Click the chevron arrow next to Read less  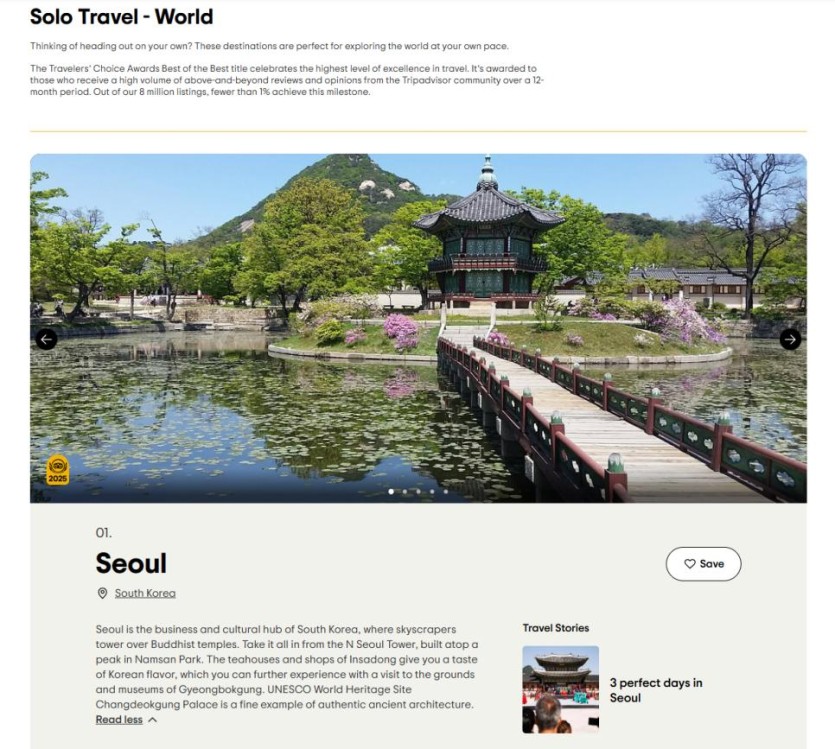pyautogui.click(x=152, y=720)
